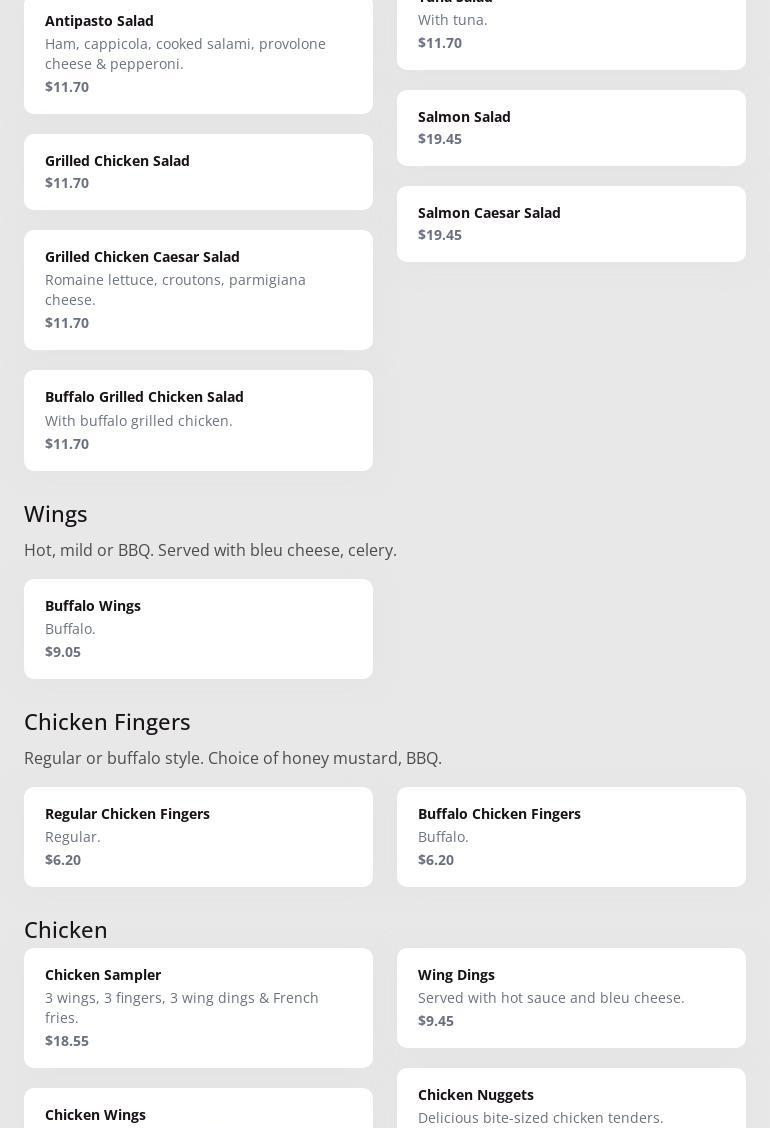Open the Grilled Chicken Salad card
This screenshot has width=770, height=1128.
point(198,172)
